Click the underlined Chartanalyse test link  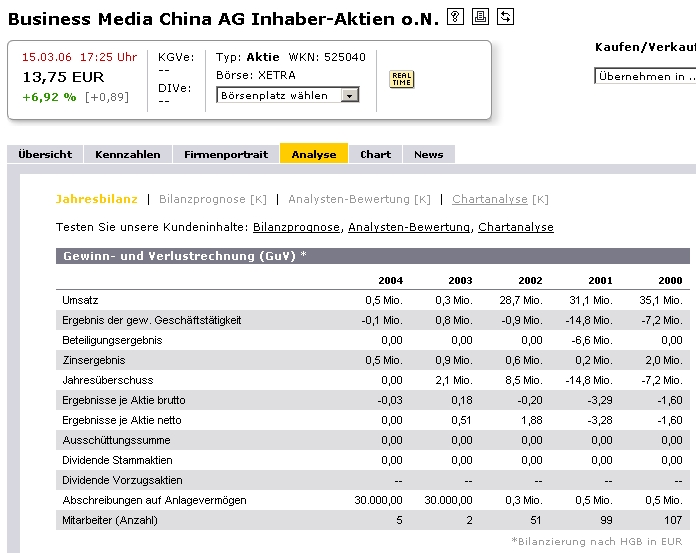pyautogui.click(x=516, y=227)
